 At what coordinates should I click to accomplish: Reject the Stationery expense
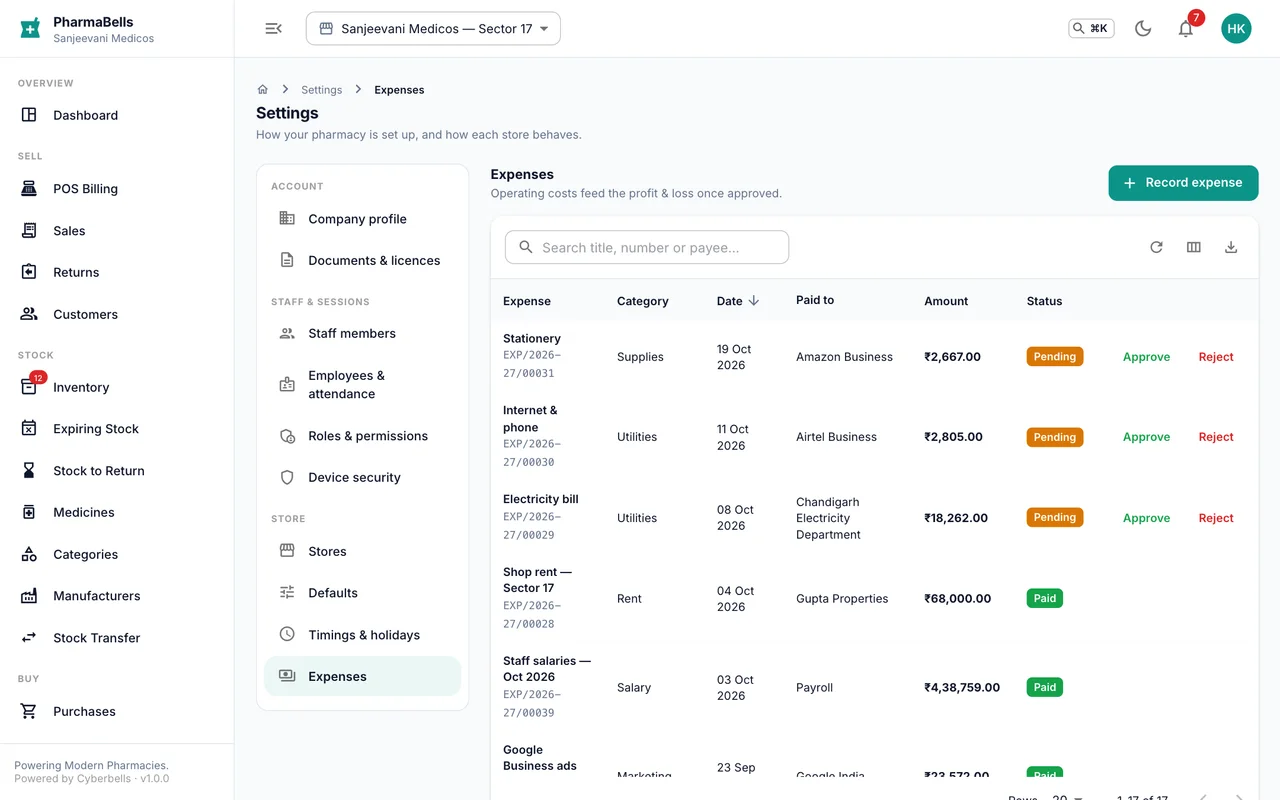coord(1216,357)
